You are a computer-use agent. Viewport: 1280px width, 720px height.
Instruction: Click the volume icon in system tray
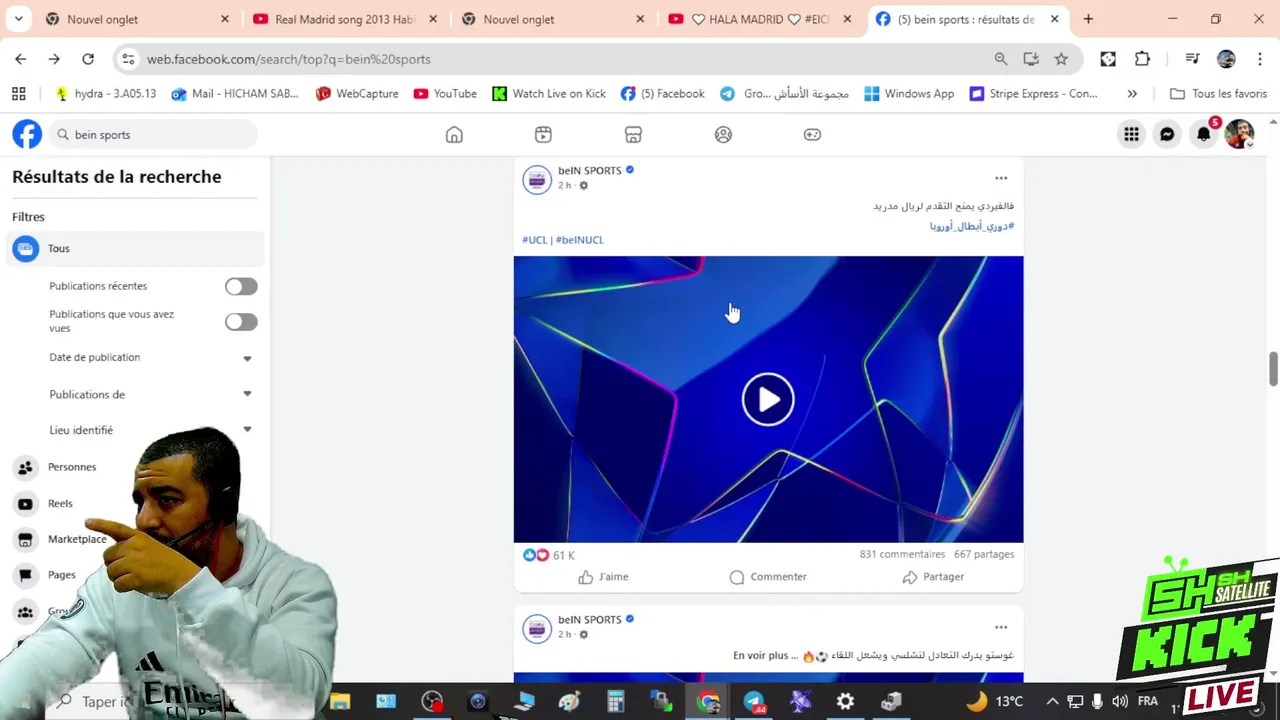[1119, 701]
